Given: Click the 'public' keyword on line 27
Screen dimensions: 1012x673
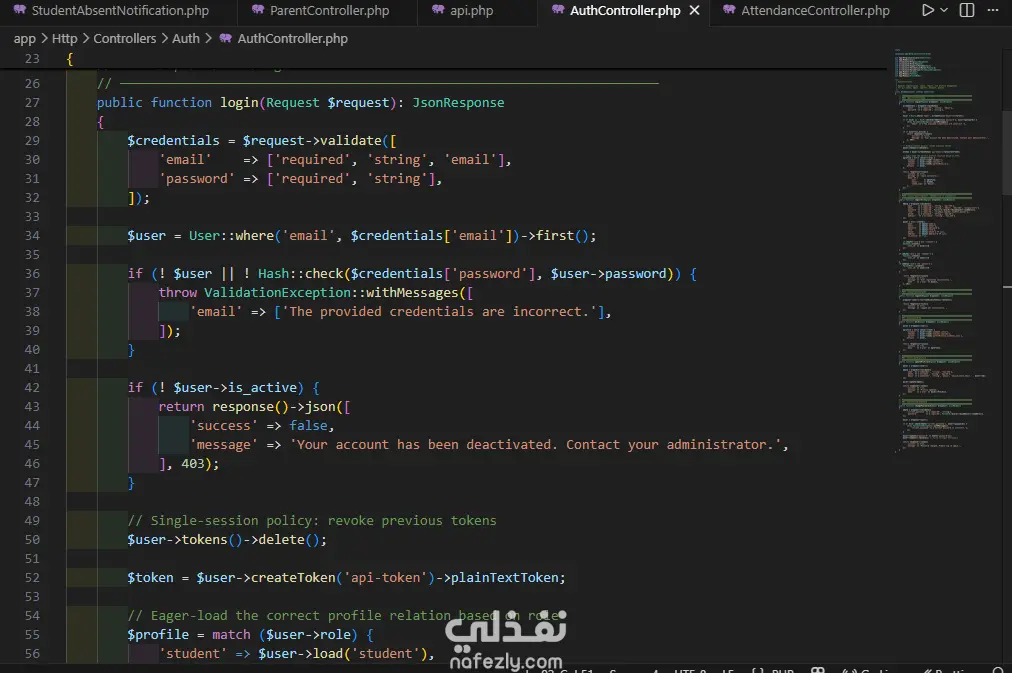Looking at the screenshot, I should point(119,103).
